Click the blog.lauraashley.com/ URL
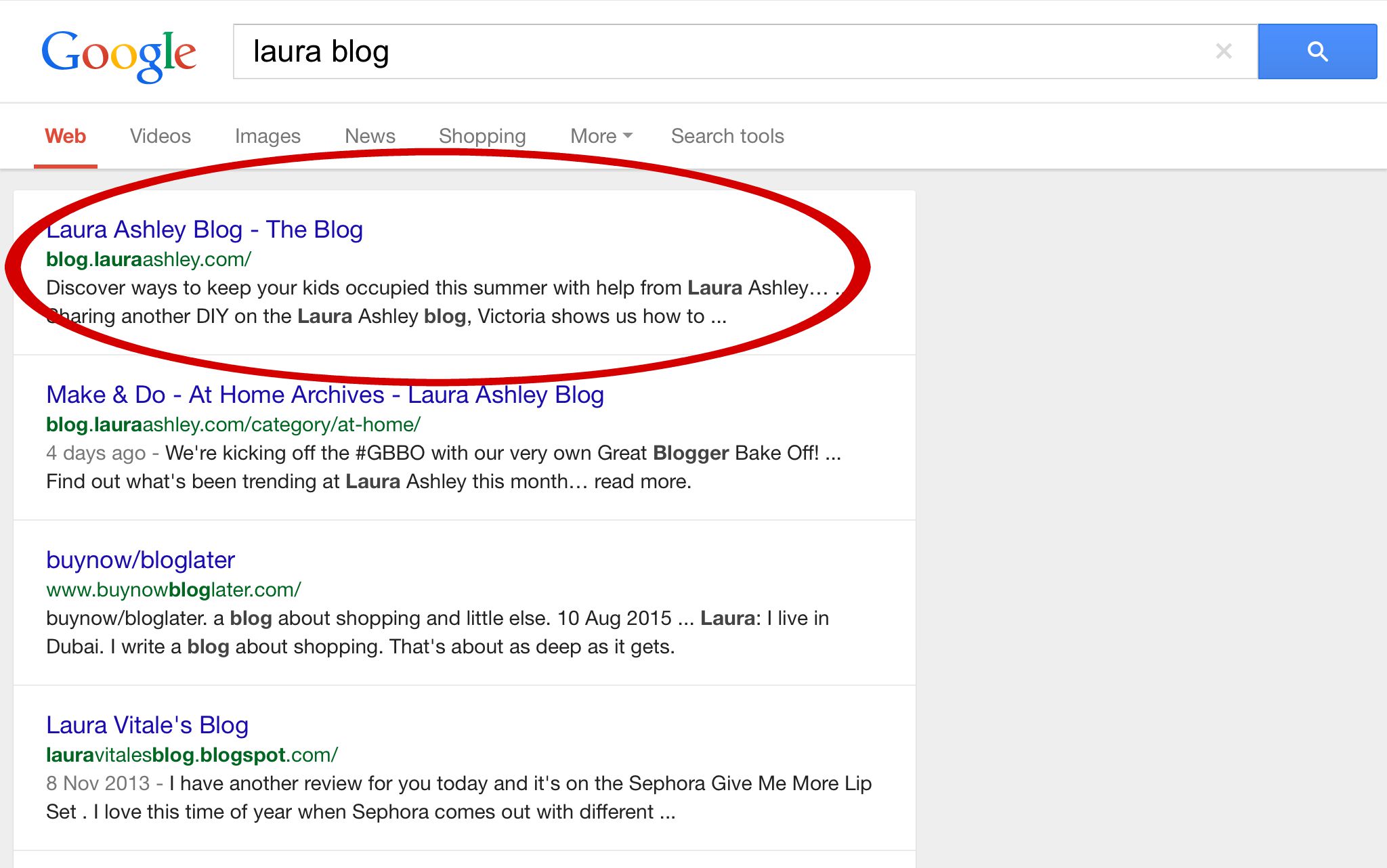The image size is (1387, 868). point(149,259)
